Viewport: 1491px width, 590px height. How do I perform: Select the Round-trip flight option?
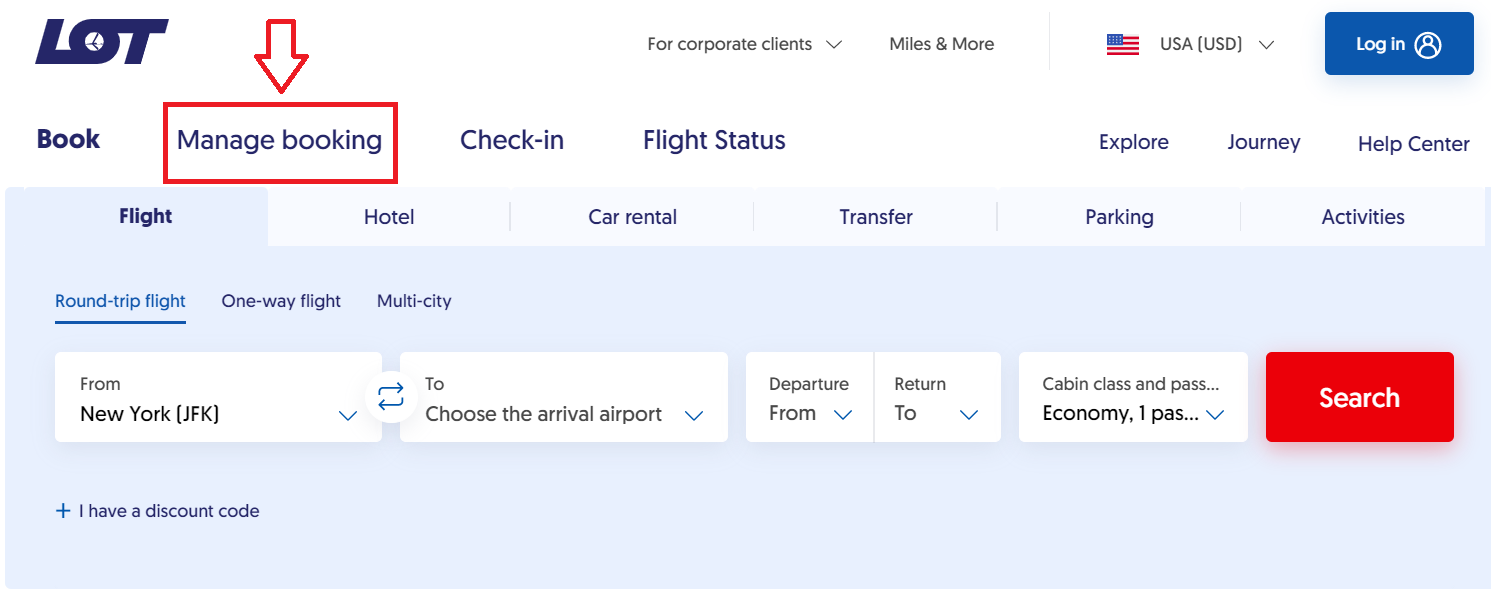(120, 301)
